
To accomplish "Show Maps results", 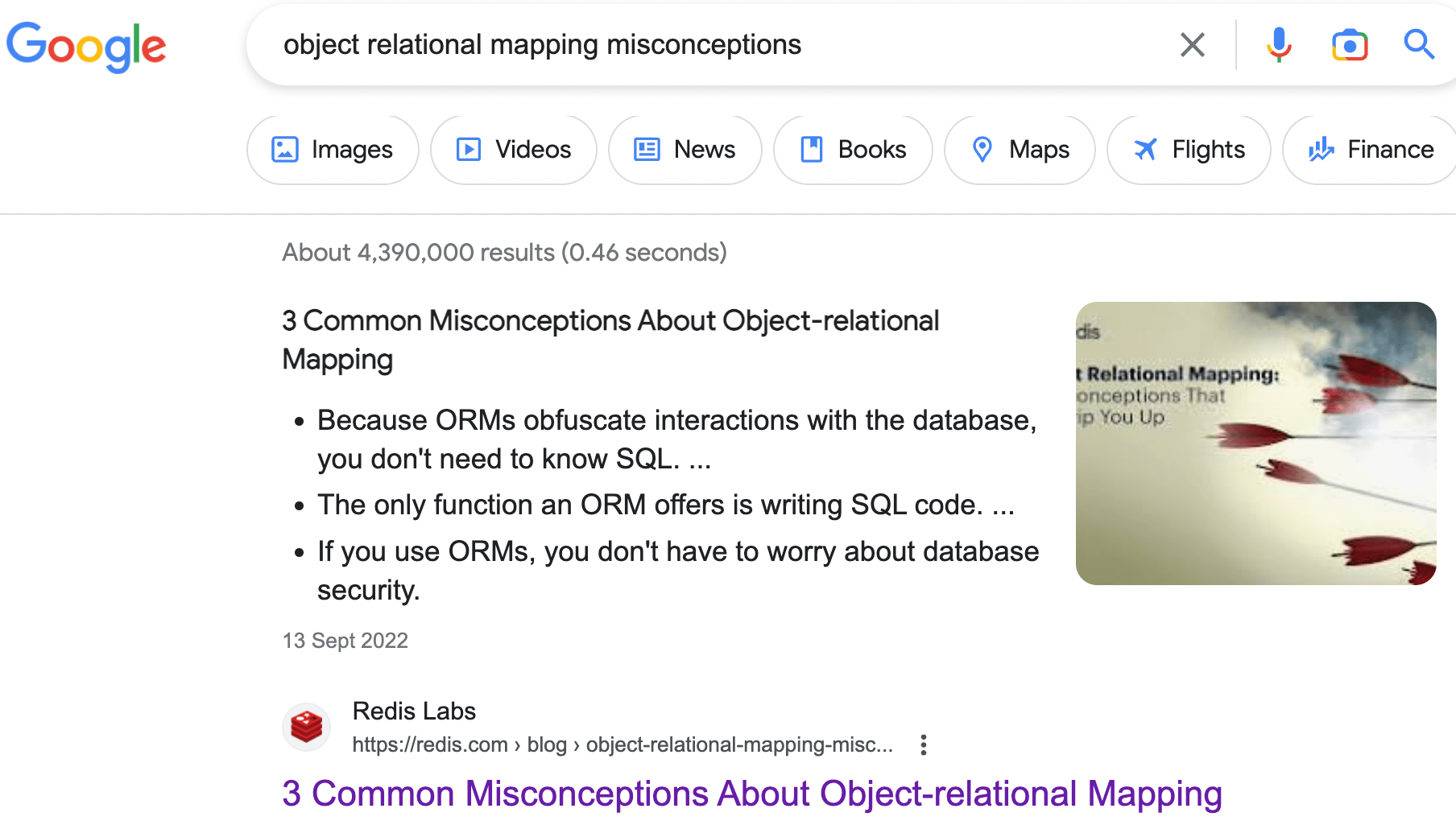I will pos(1020,150).
